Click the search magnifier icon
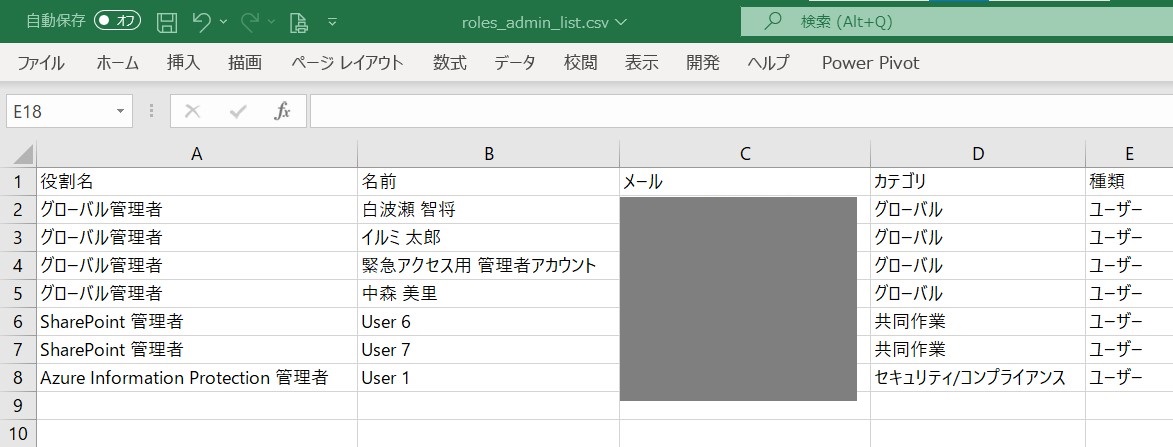The width and height of the screenshot is (1173, 447). (774, 22)
